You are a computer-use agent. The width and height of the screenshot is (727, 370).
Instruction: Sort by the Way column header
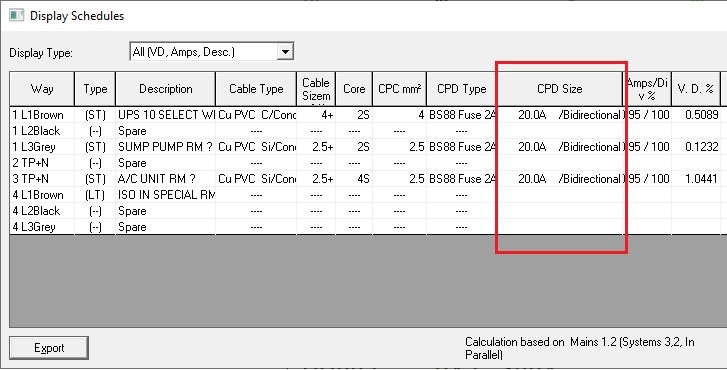[42, 89]
